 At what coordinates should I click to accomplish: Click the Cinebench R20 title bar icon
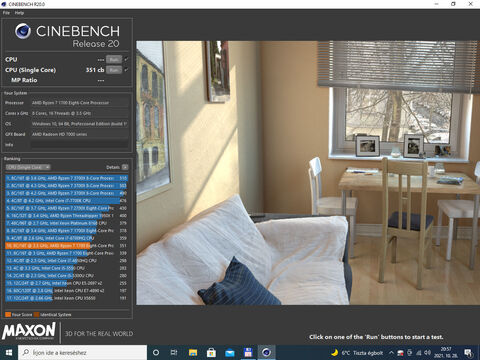pyautogui.click(x=4, y=4)
